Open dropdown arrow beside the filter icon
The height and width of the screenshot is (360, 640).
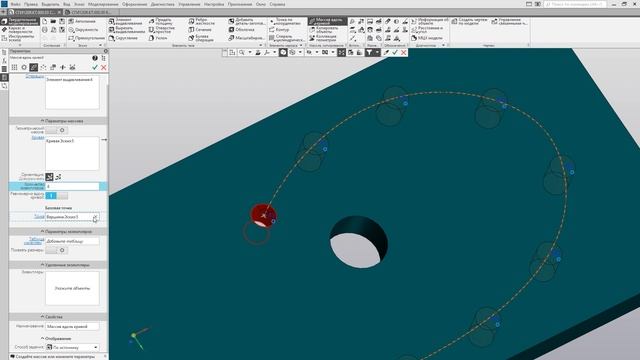click(x=377, y=53)
